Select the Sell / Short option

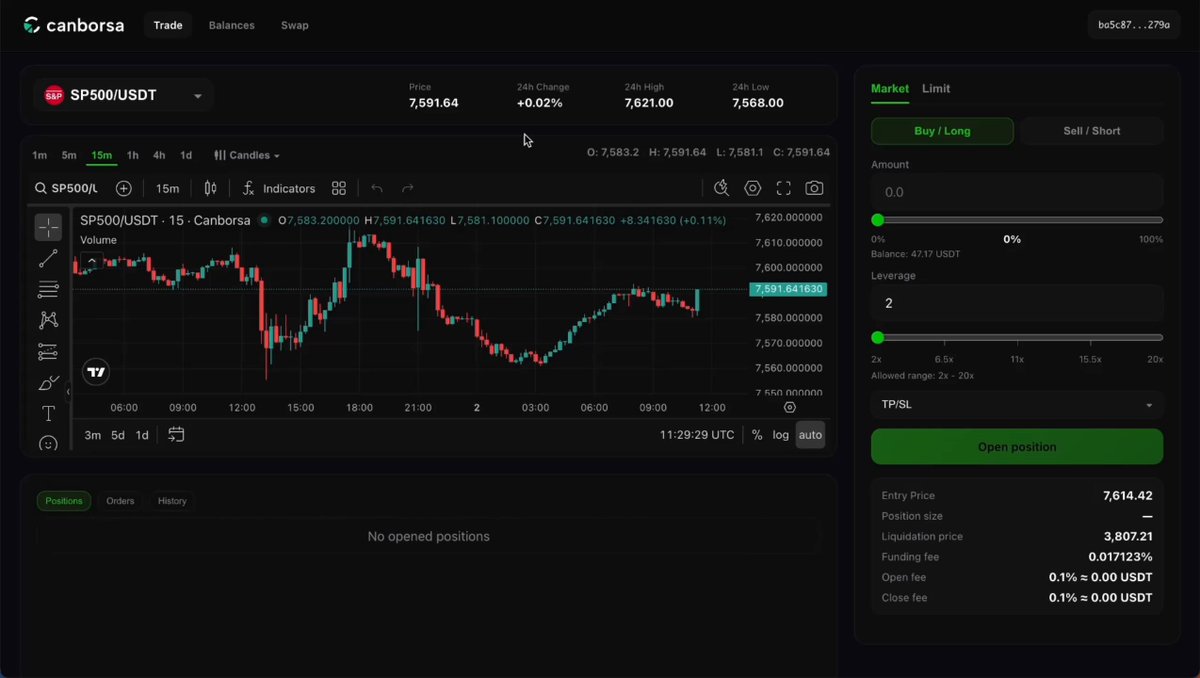coord(1092,131)
